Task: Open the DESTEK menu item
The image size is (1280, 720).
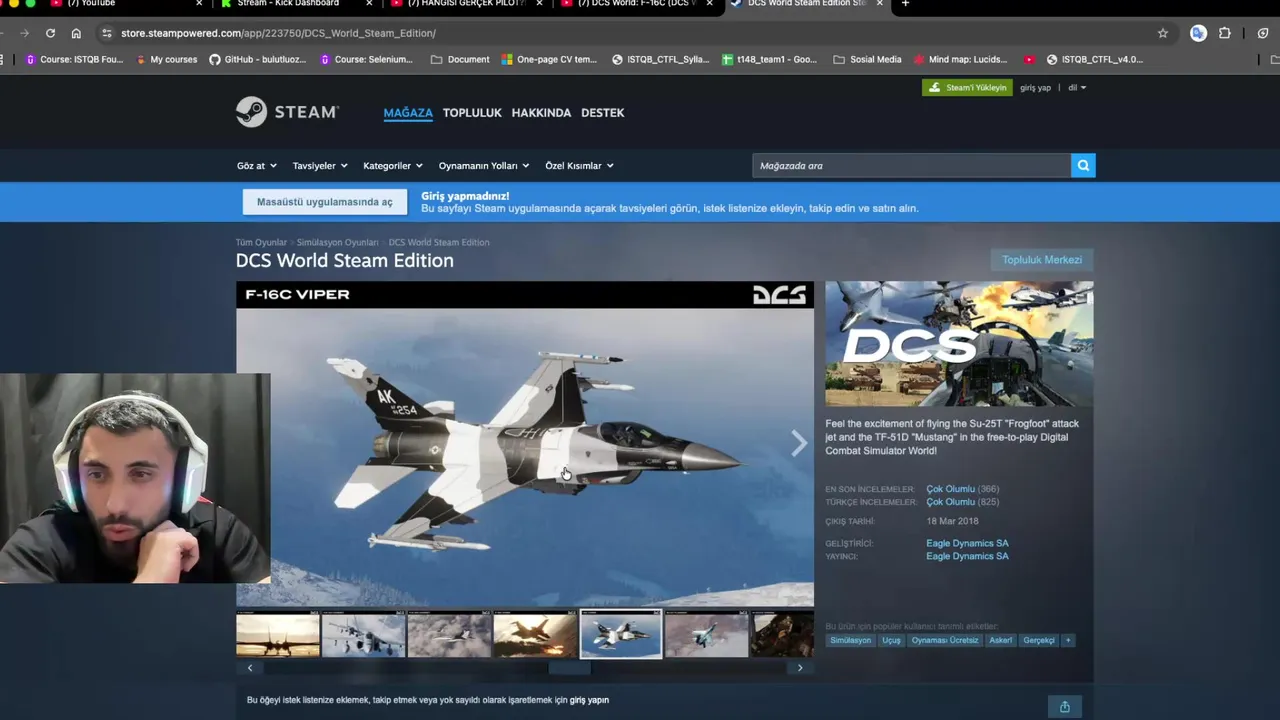Action: click(603, 113)
